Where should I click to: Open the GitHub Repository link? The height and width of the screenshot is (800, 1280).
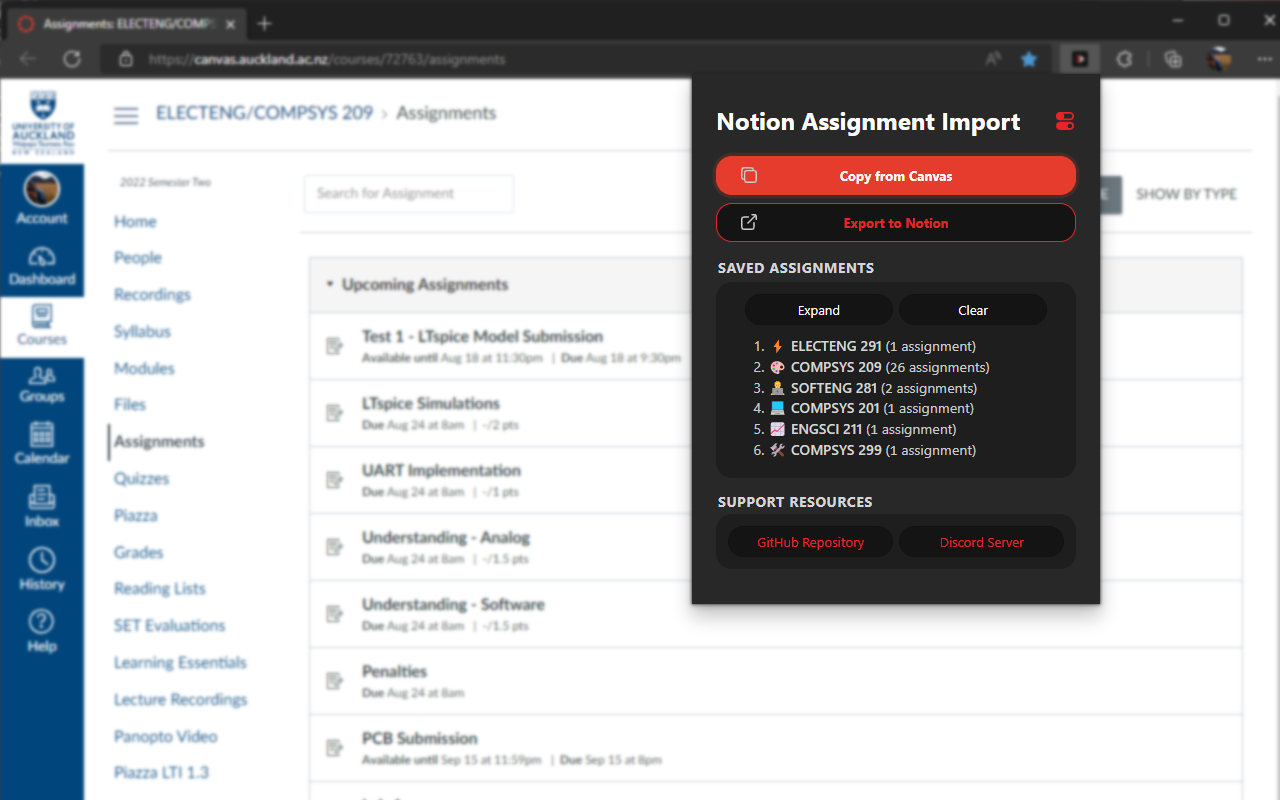point(810,541)
